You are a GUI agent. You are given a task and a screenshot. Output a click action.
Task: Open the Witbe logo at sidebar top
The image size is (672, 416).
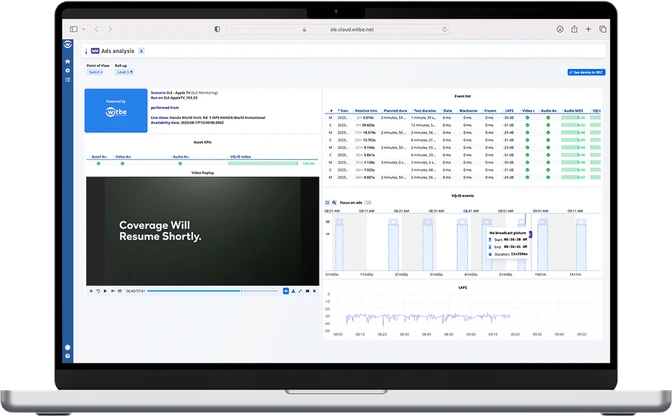tap(67, 44)
